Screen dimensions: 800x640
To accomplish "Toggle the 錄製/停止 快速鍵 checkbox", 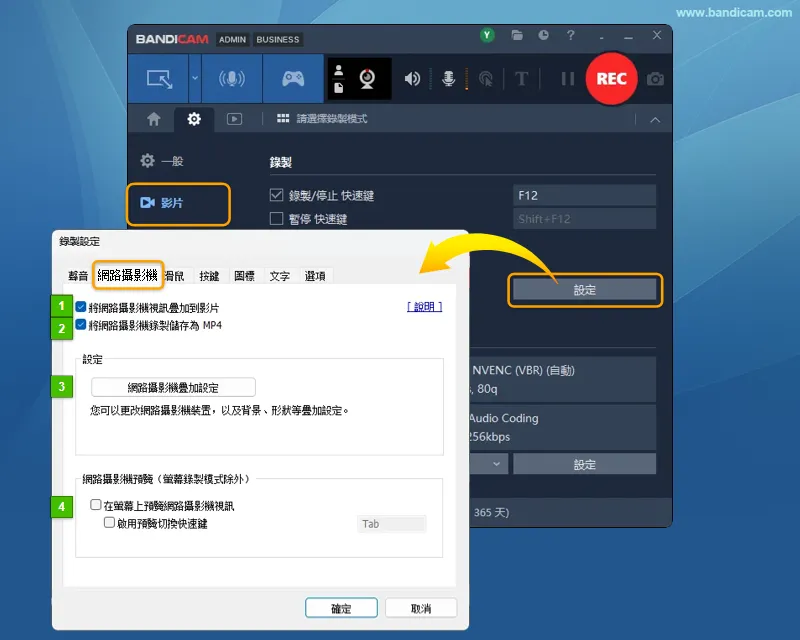I will click(x=276, y=195).
